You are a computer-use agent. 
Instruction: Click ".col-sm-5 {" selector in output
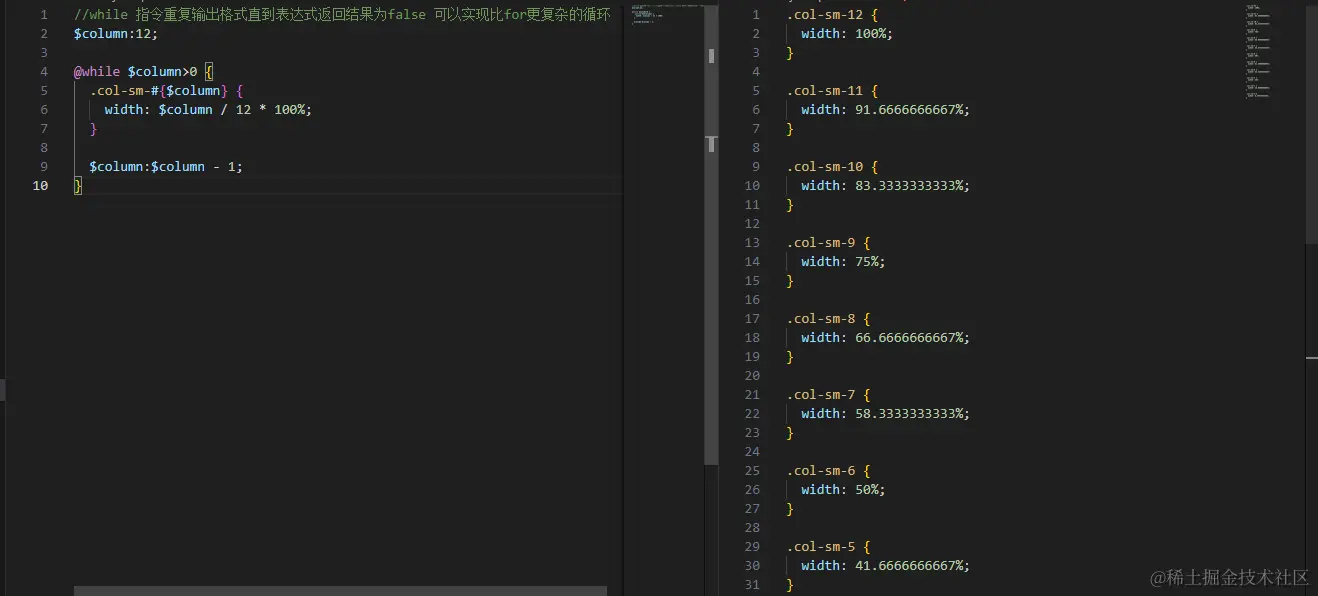point(828,547)
